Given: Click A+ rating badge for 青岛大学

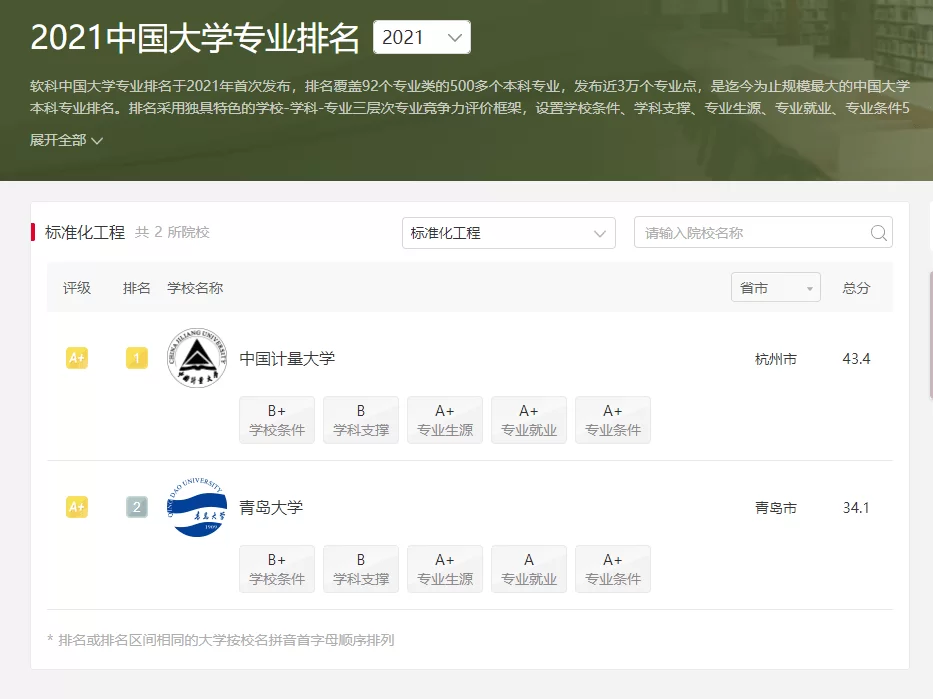Looking at the screenshot, I should 77,507.
